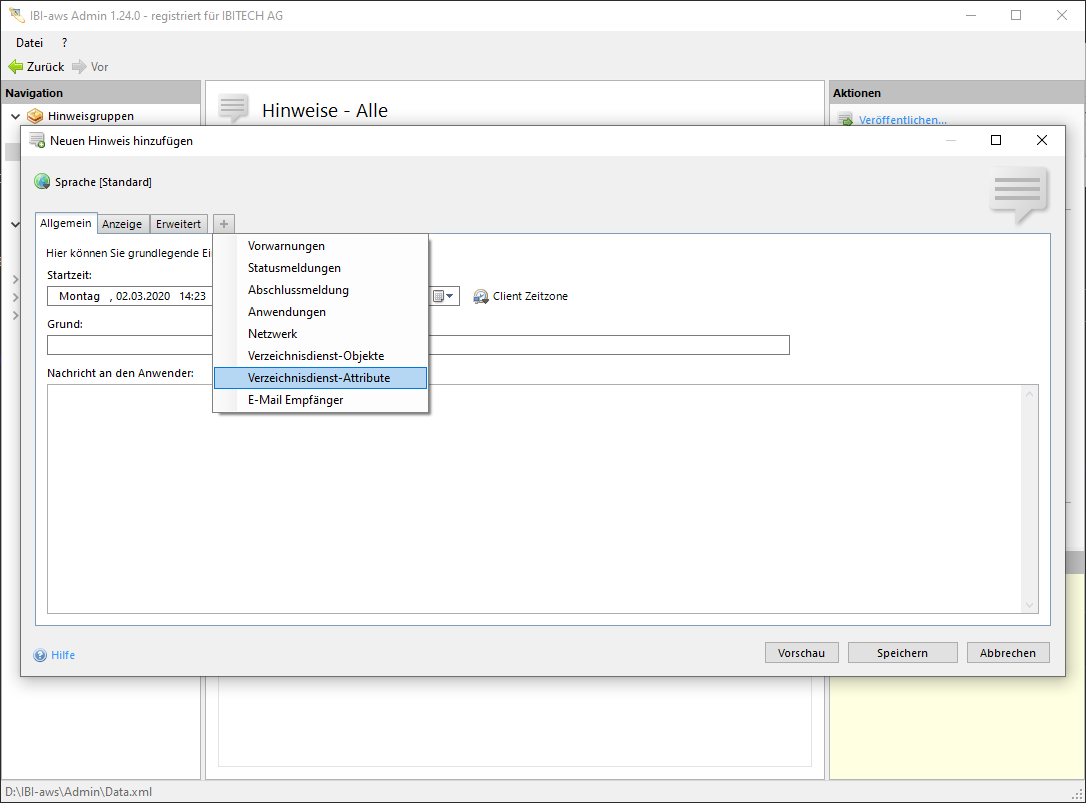Click the message box scrollbar down arrow
Viewport: 1086px width, 803px height.
click(x=1030, y=605)
